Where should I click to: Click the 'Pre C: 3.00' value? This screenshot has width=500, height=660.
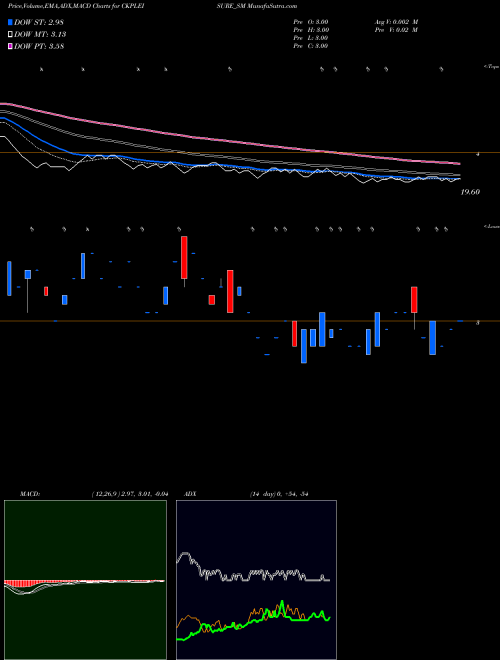311,46
